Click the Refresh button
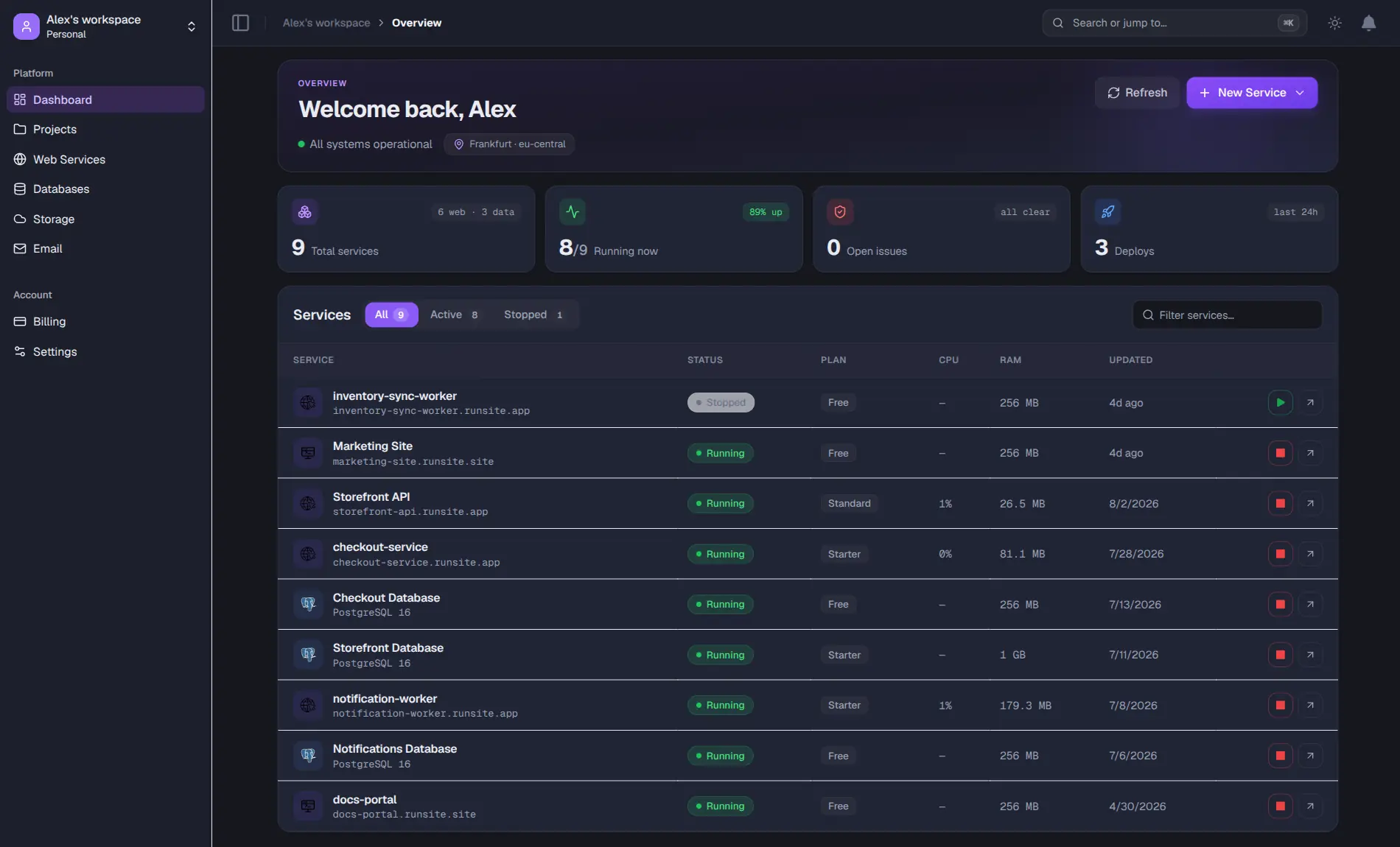 pyautogui.click(x=1137, y=93)
